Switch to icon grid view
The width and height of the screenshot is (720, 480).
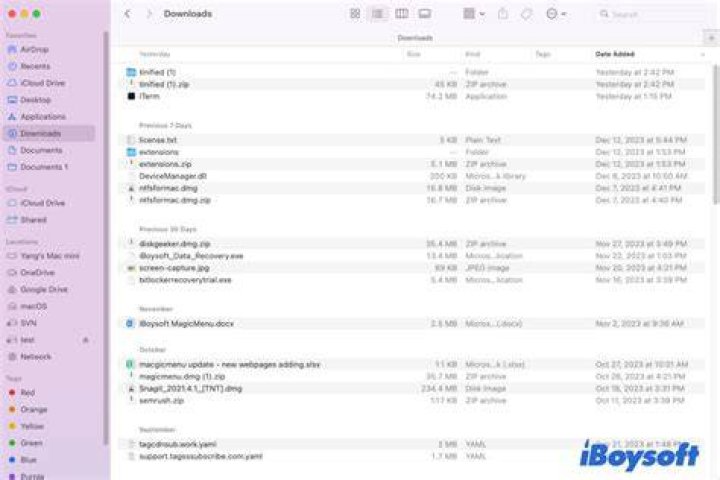[x=355, y=14]
